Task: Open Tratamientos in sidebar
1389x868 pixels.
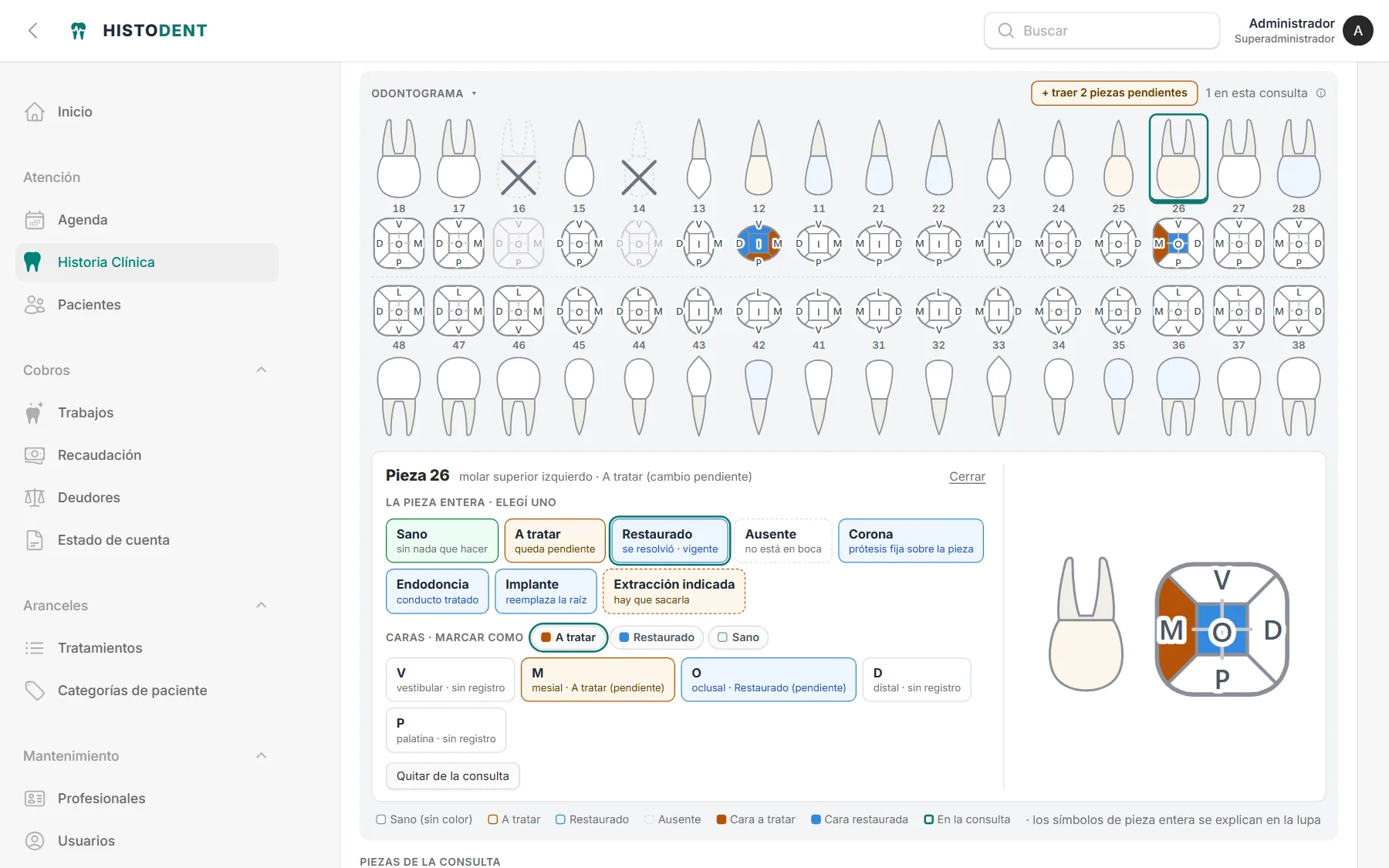Action: coord(147,648)
